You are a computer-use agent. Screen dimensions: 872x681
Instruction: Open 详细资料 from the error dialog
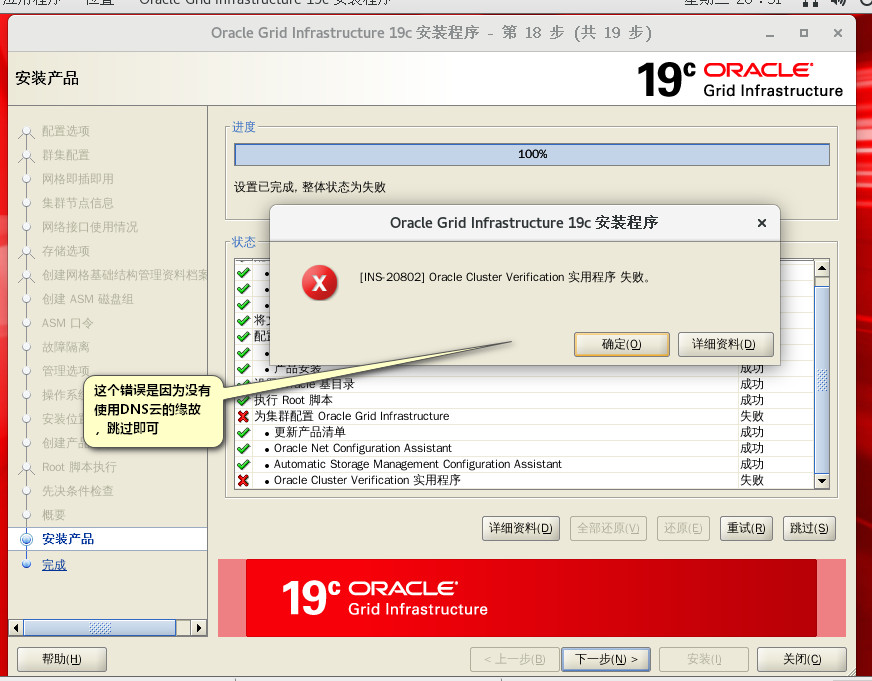pos(725,344)
